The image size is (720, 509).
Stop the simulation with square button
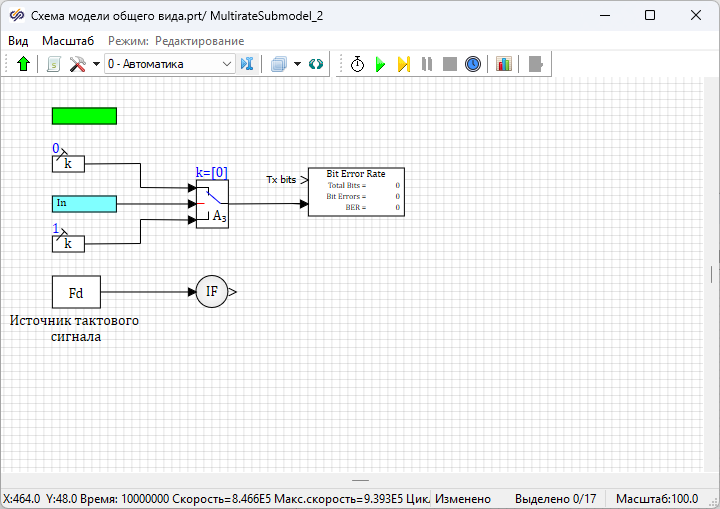coord(450,64)
